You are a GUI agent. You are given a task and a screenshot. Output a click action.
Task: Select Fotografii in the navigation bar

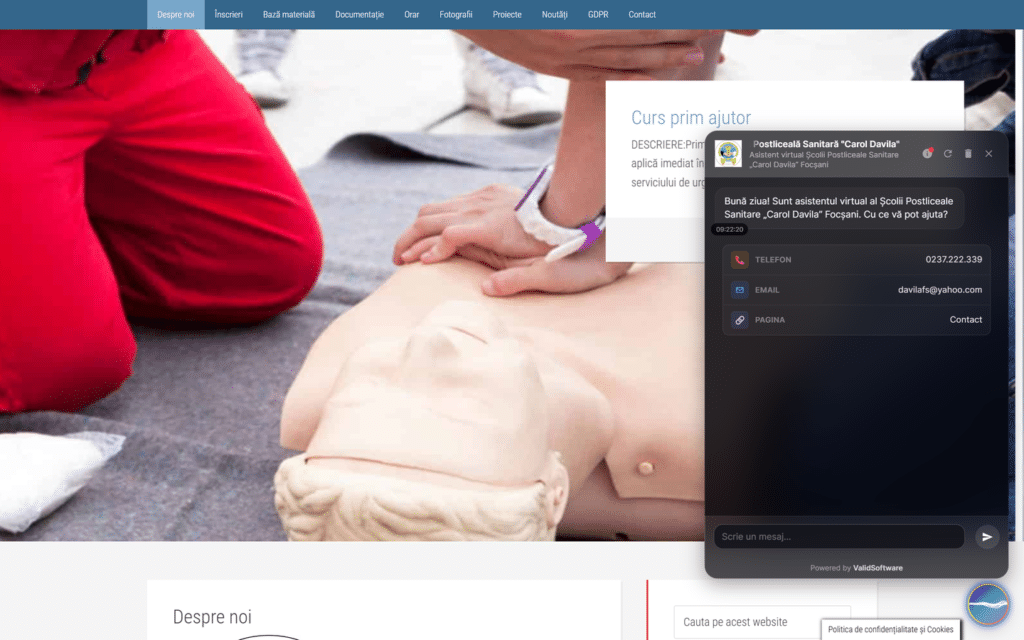tap(456, 14)
